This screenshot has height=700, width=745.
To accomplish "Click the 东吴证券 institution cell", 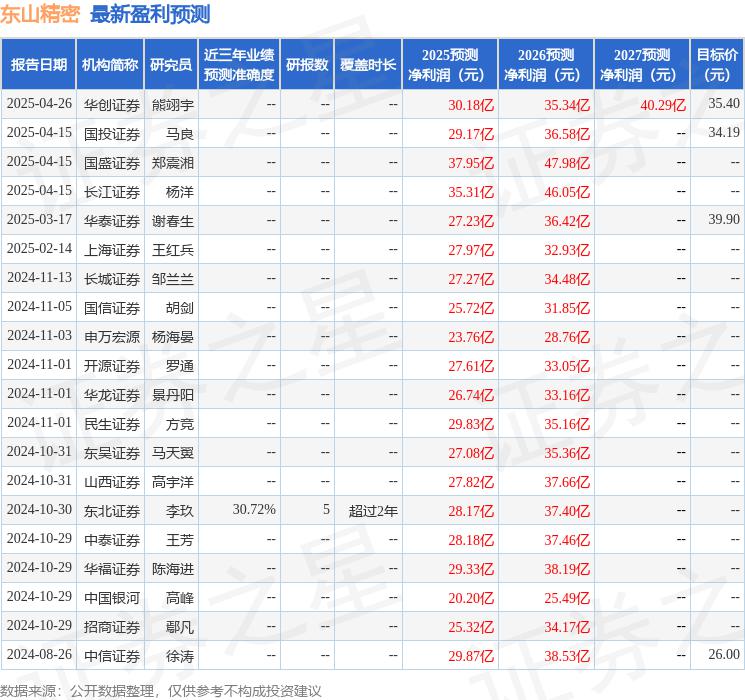I will 112,453.
